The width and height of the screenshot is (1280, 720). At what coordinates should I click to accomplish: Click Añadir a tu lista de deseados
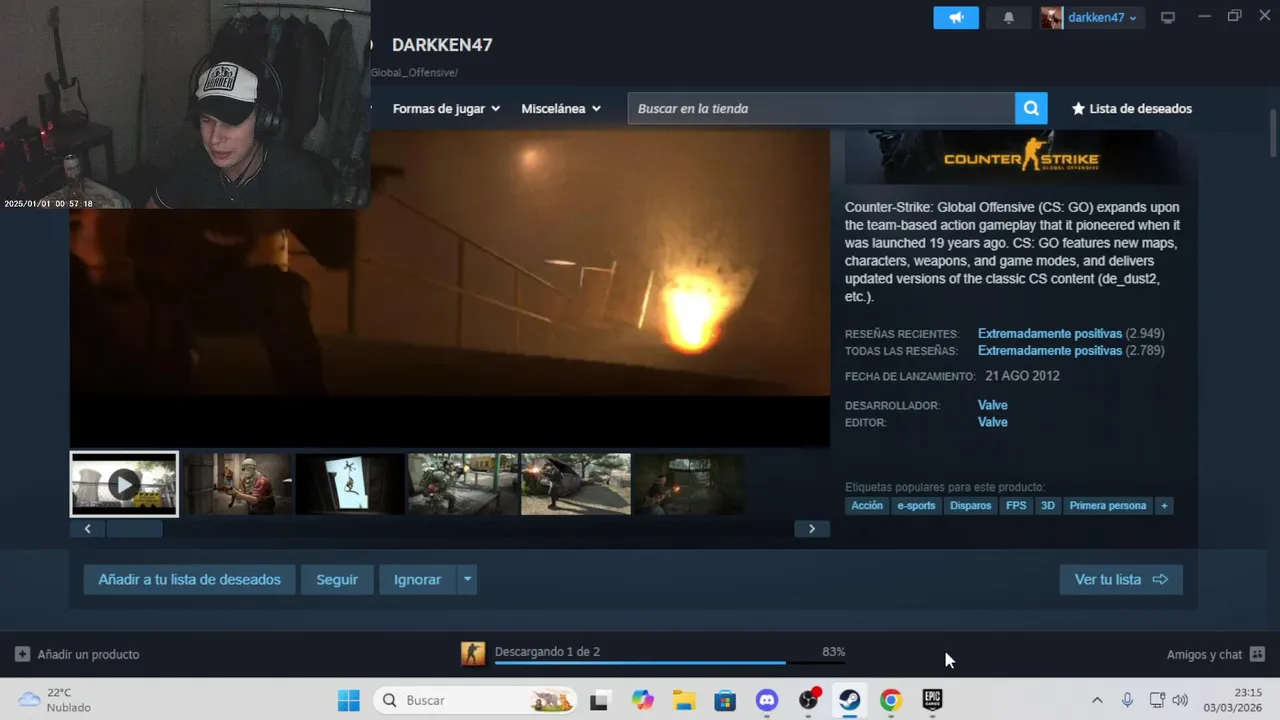click(x=189, y=579)
